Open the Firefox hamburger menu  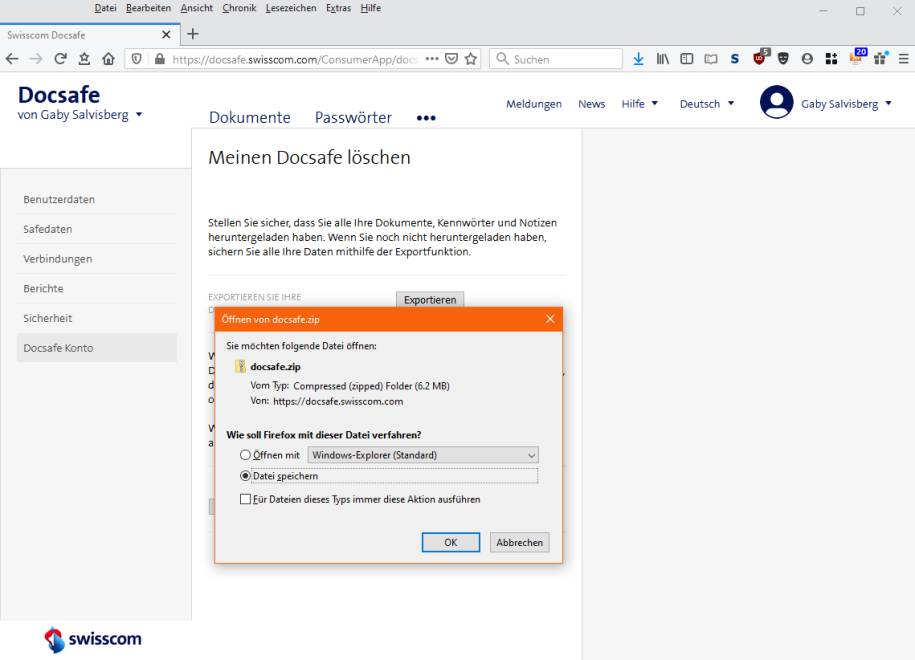tap(903, 59)
